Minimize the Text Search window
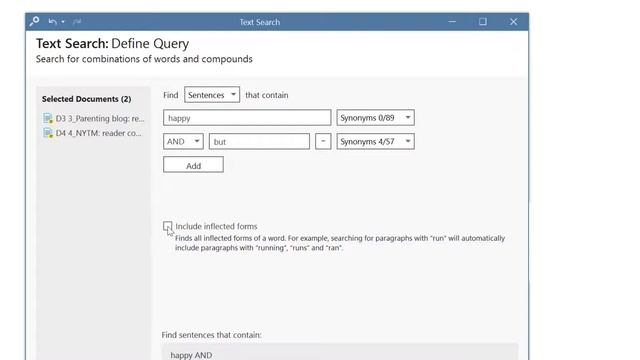 point(452,22)
